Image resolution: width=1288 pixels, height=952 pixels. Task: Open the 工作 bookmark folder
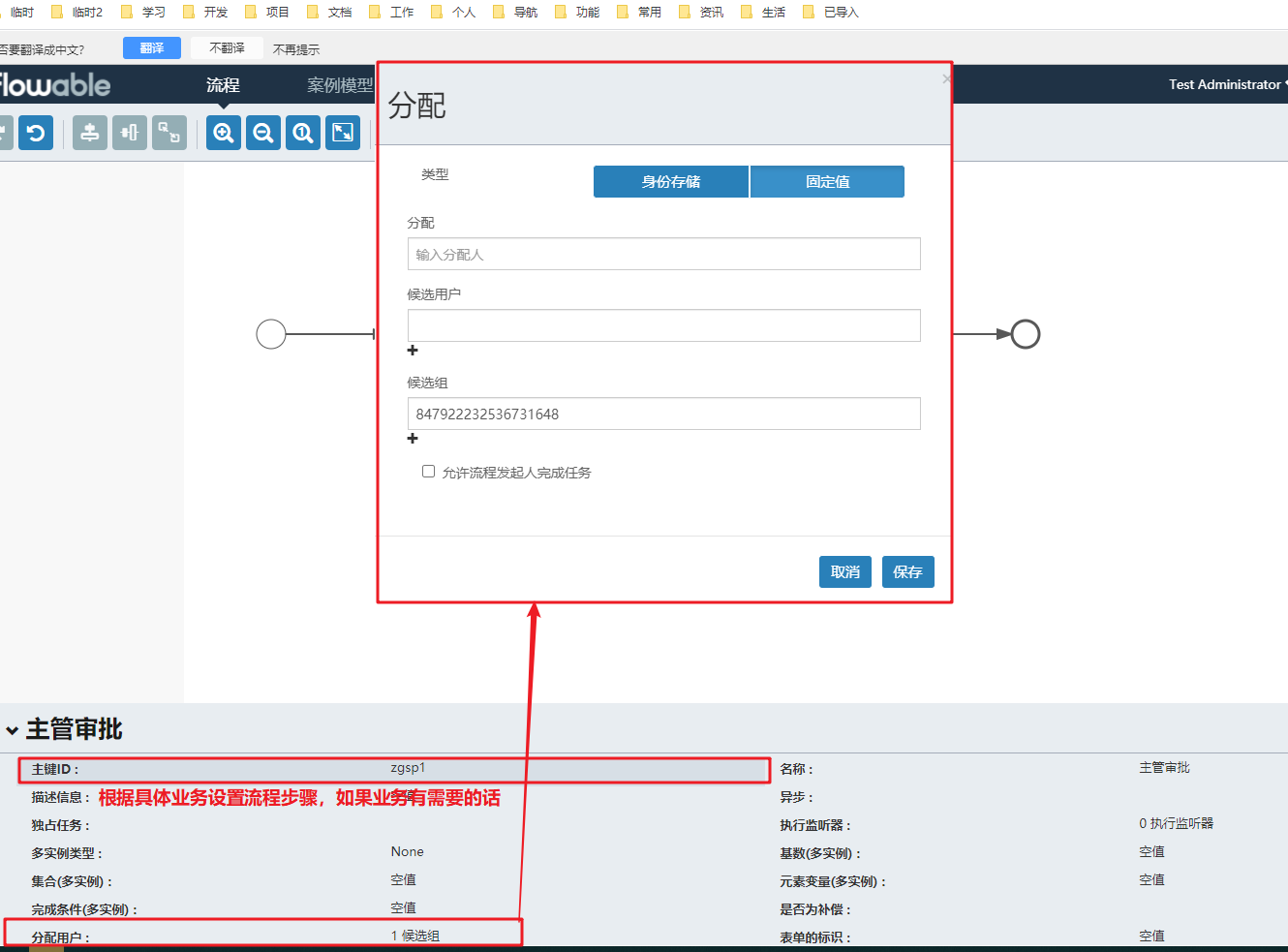pos(391,12)
